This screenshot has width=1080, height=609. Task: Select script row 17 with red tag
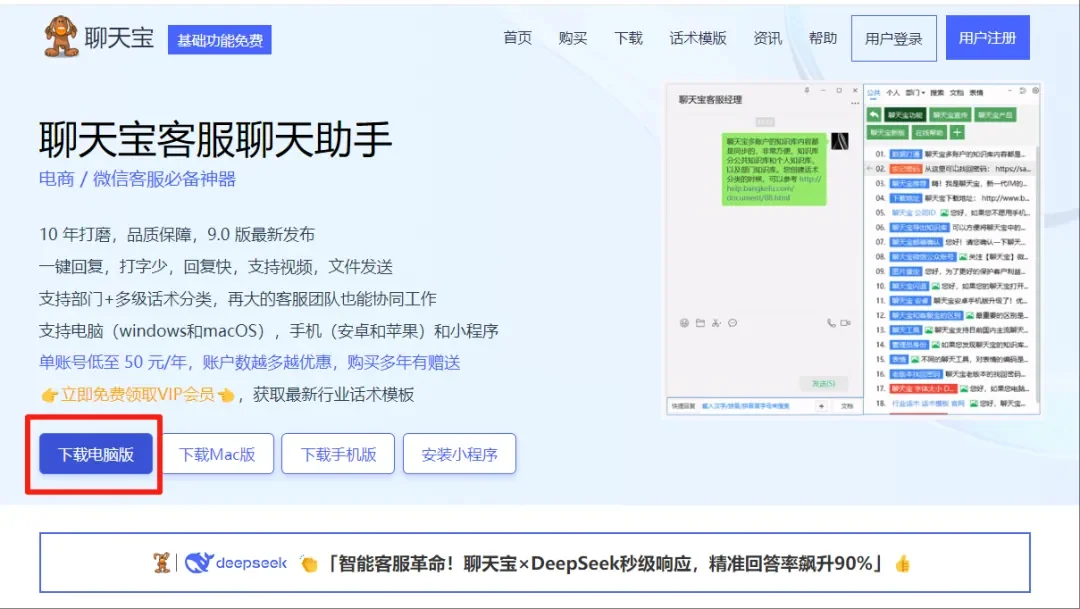(951, 389)
